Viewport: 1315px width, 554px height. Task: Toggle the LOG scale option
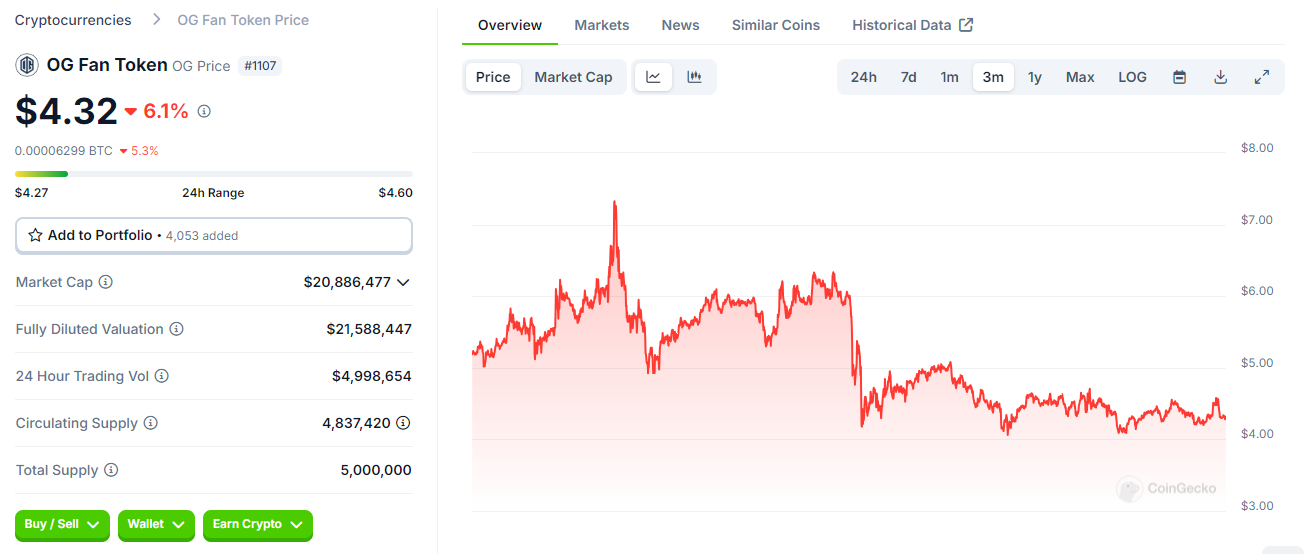click(x=1133, y=77)
